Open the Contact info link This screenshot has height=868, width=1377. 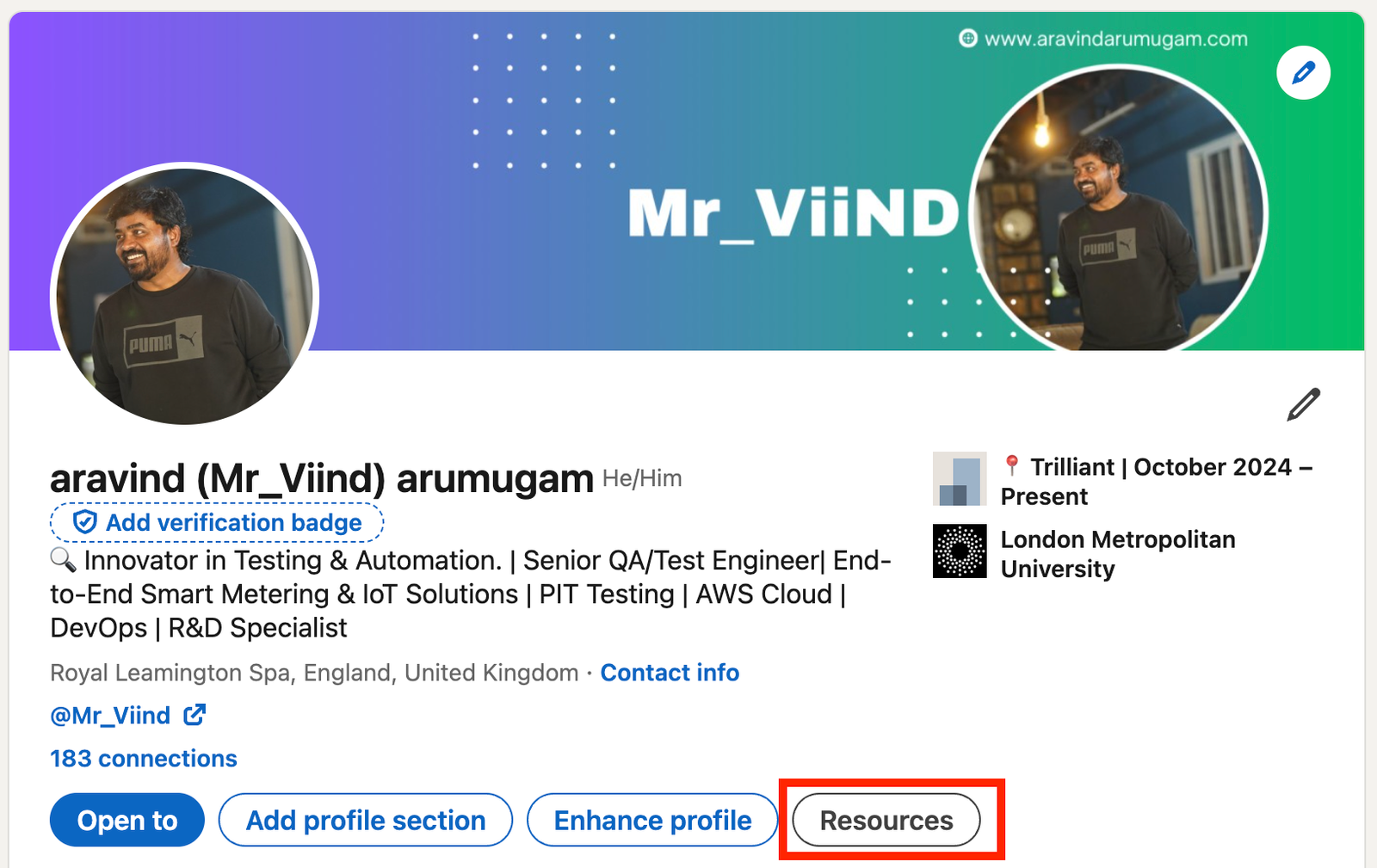[x=670, y=673]
